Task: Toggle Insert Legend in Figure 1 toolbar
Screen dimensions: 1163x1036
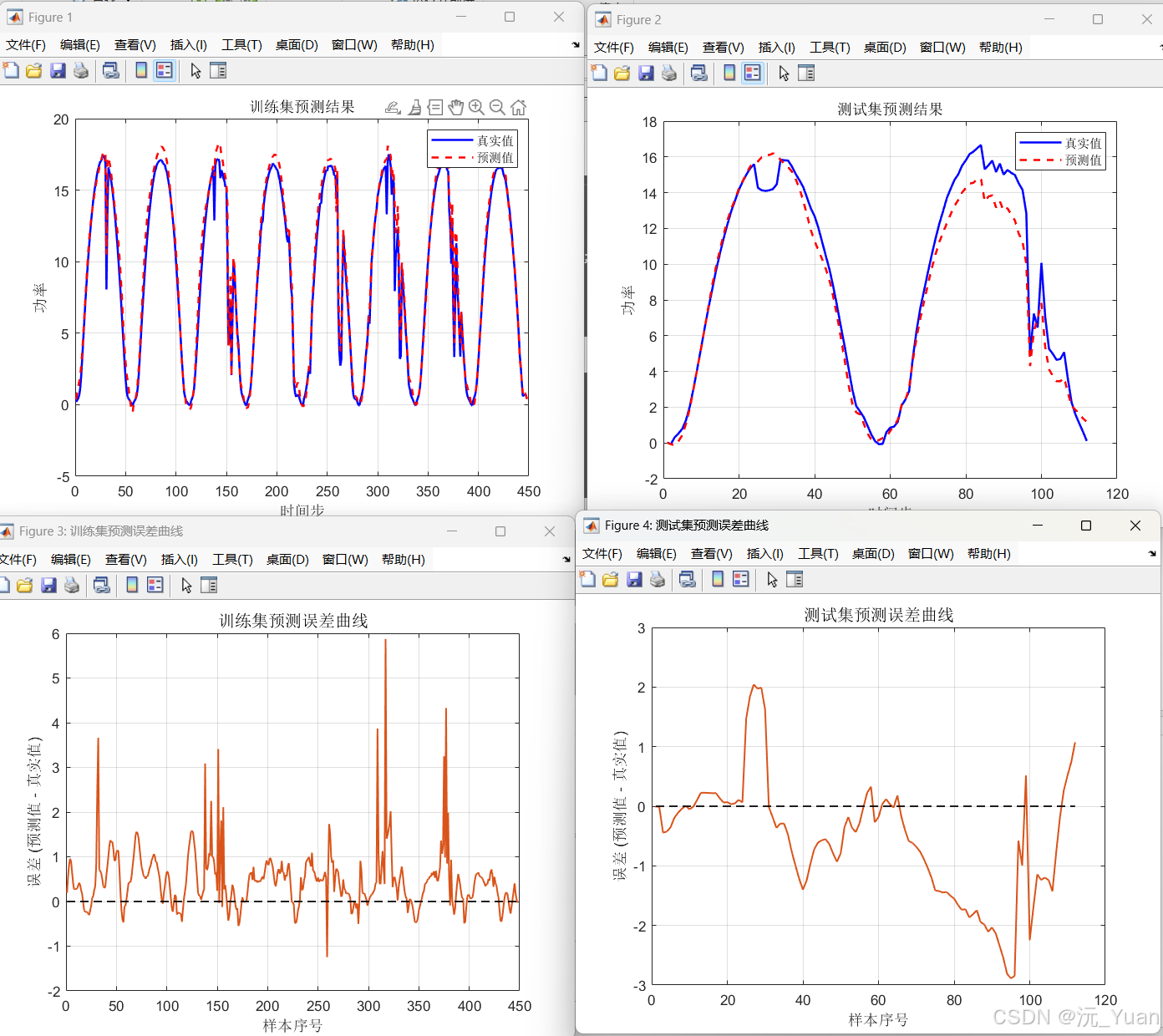Action: pos(165,71)
